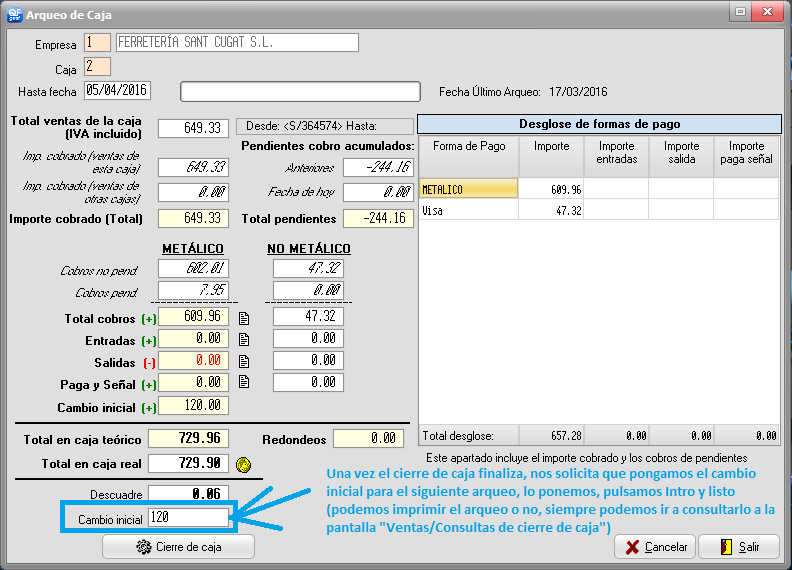Click the No Metálico Entradas value field
Image resolution: width=792 pixels, height=570 pixels.
(x=308, y=339)
